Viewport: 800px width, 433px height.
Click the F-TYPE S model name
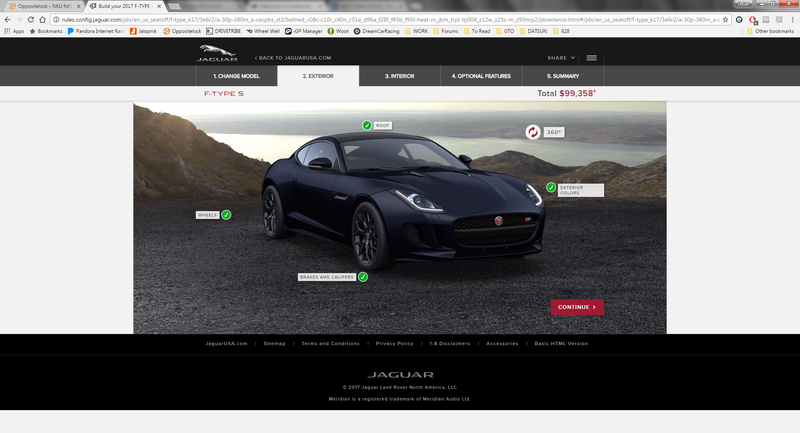click(224, 94)
